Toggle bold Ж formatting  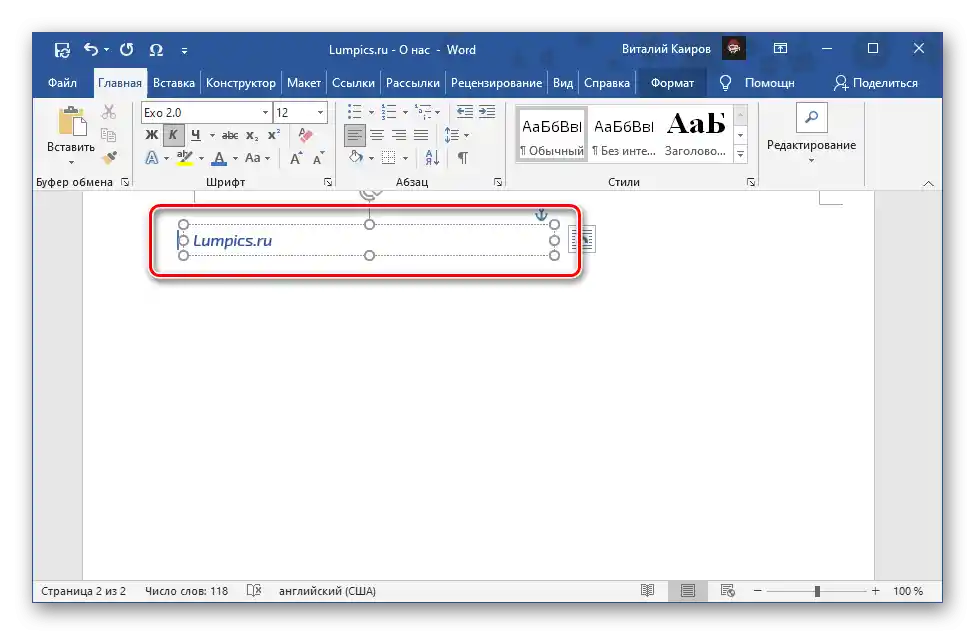(152, 135)
